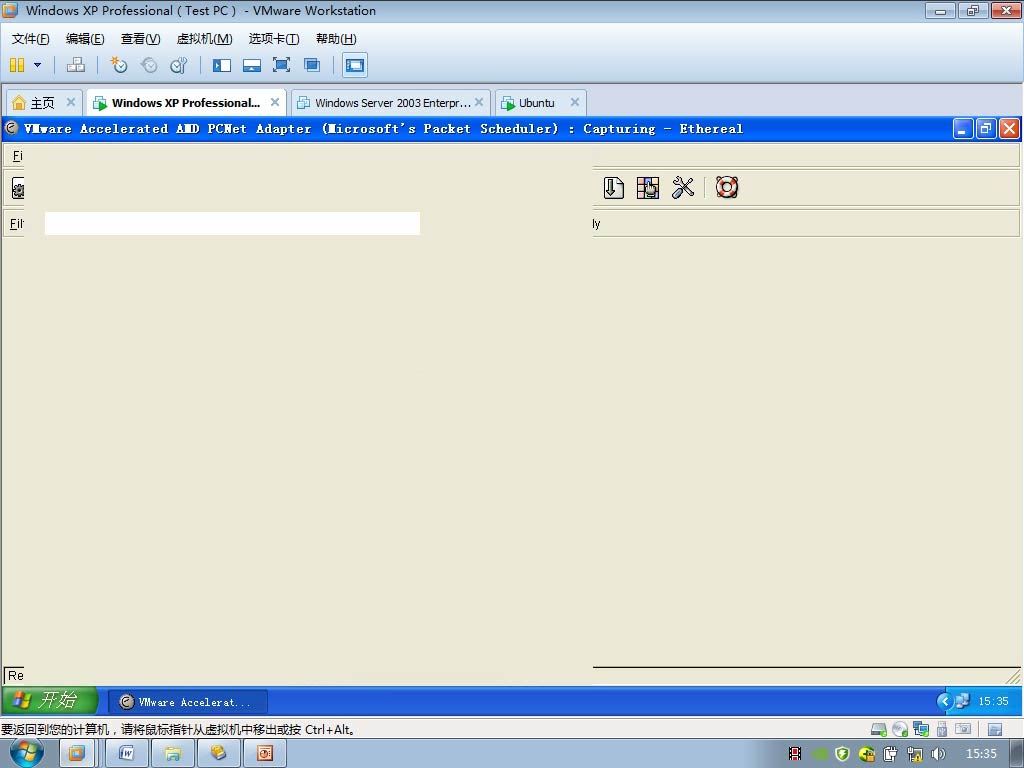Click VMware USB device status icon
This screenshot has height=768, width=1024.
pyautogui.click(x=942, y=729)
